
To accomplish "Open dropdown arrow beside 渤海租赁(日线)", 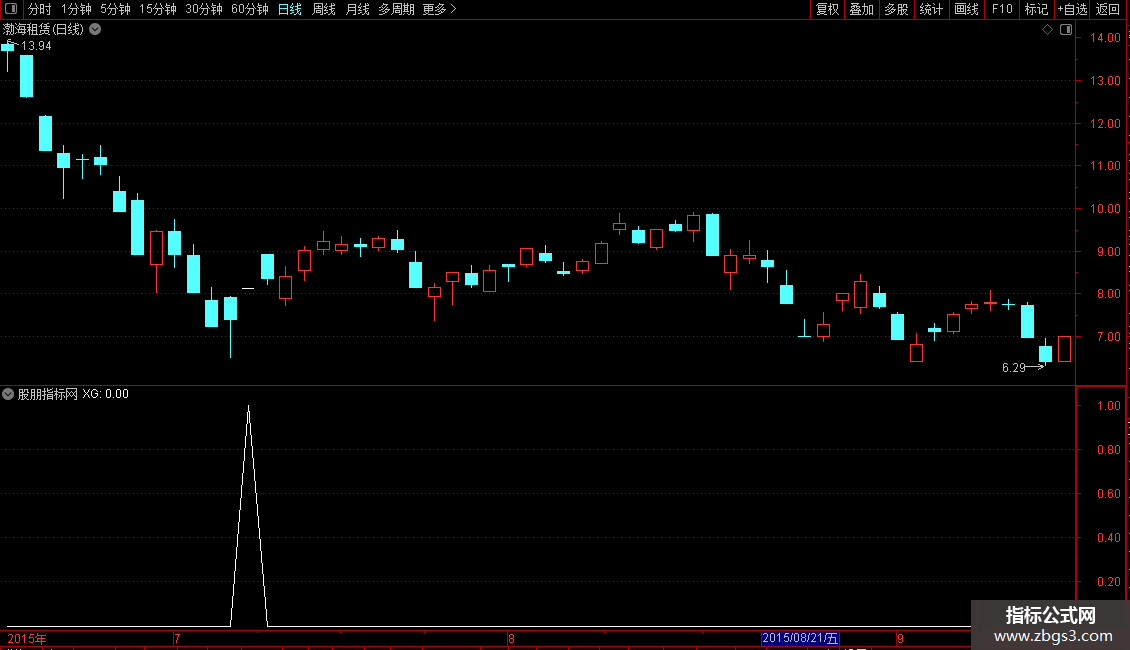I will [95, 30].
